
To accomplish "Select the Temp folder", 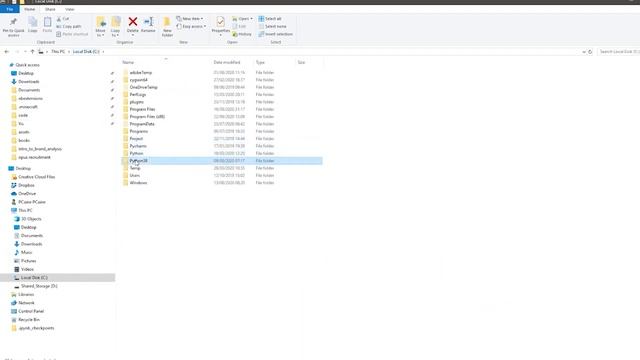I will (135, 168).
